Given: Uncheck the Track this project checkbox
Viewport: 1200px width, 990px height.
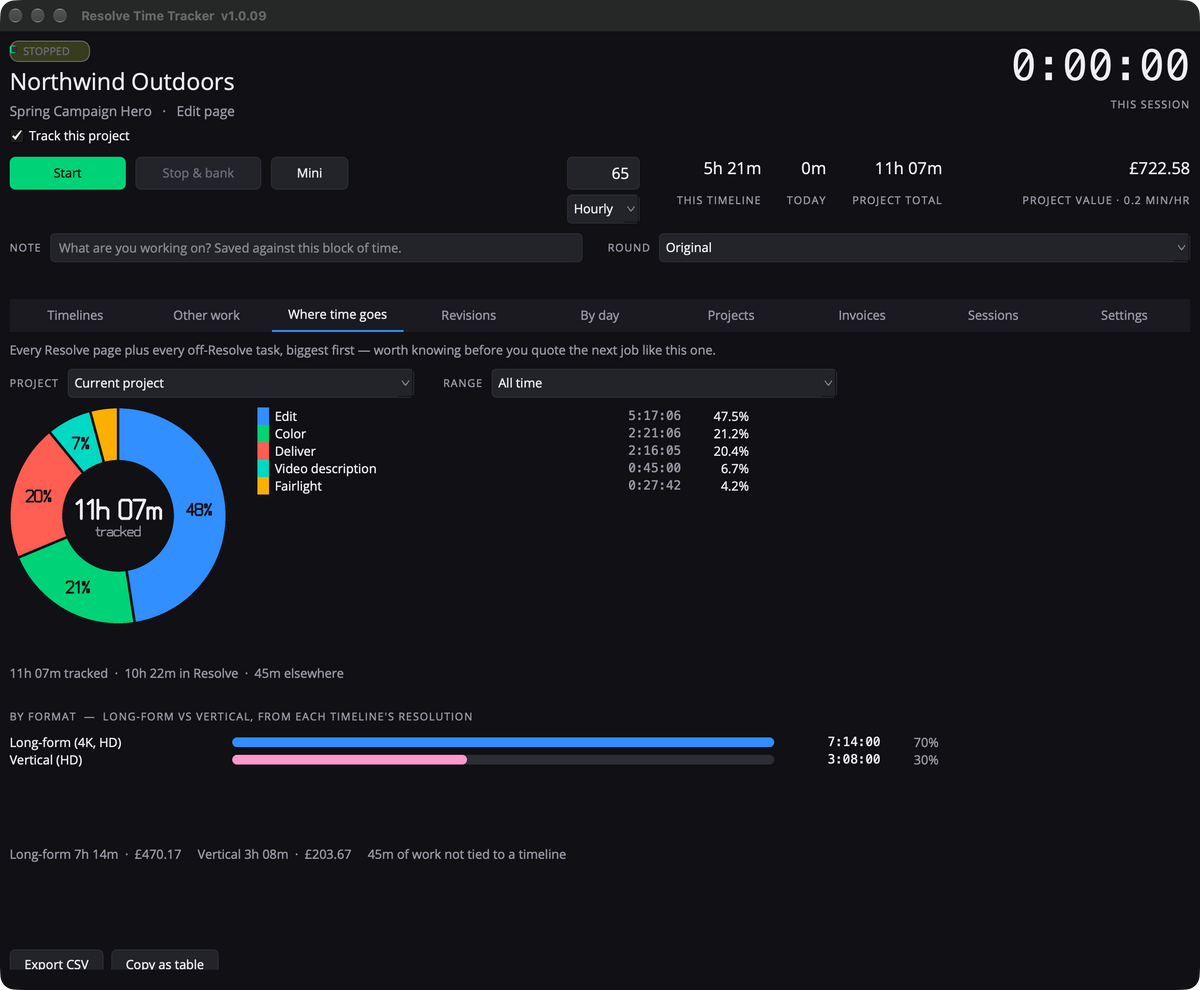Looking at the screenshot, I should tap(17, 136).
